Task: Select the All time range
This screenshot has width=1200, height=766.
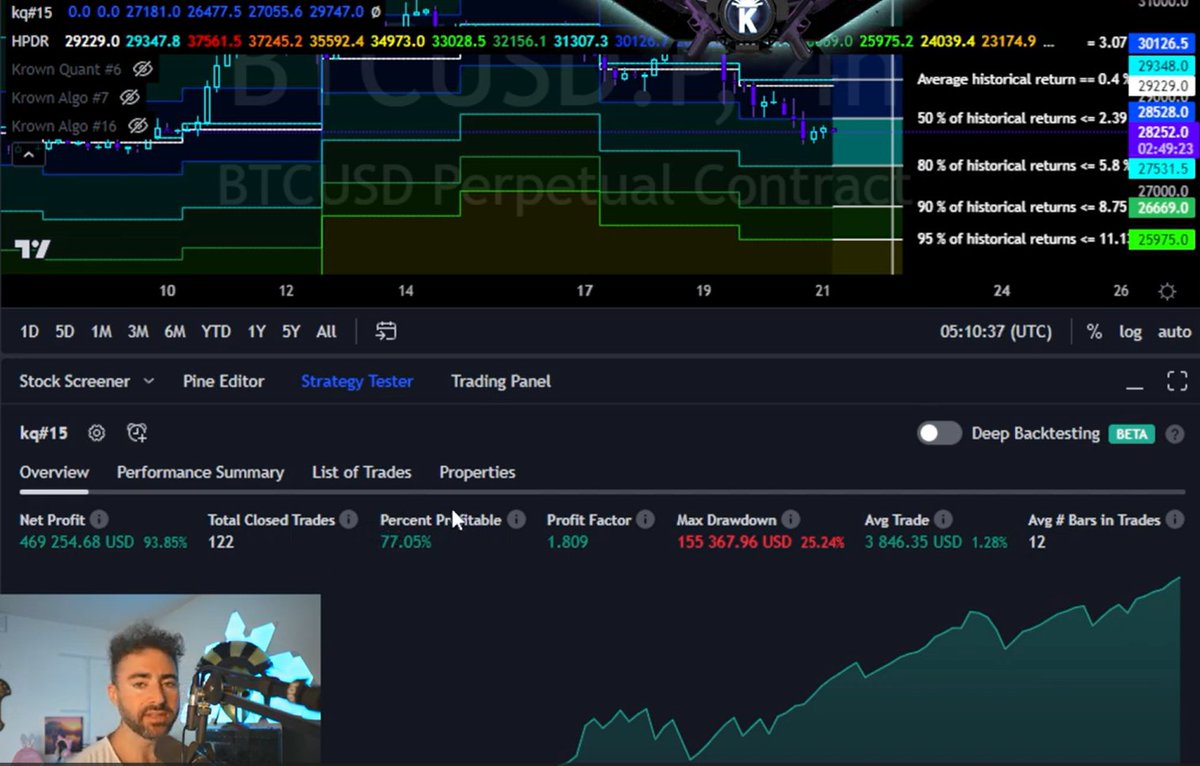Action: (x=326, y=331)
